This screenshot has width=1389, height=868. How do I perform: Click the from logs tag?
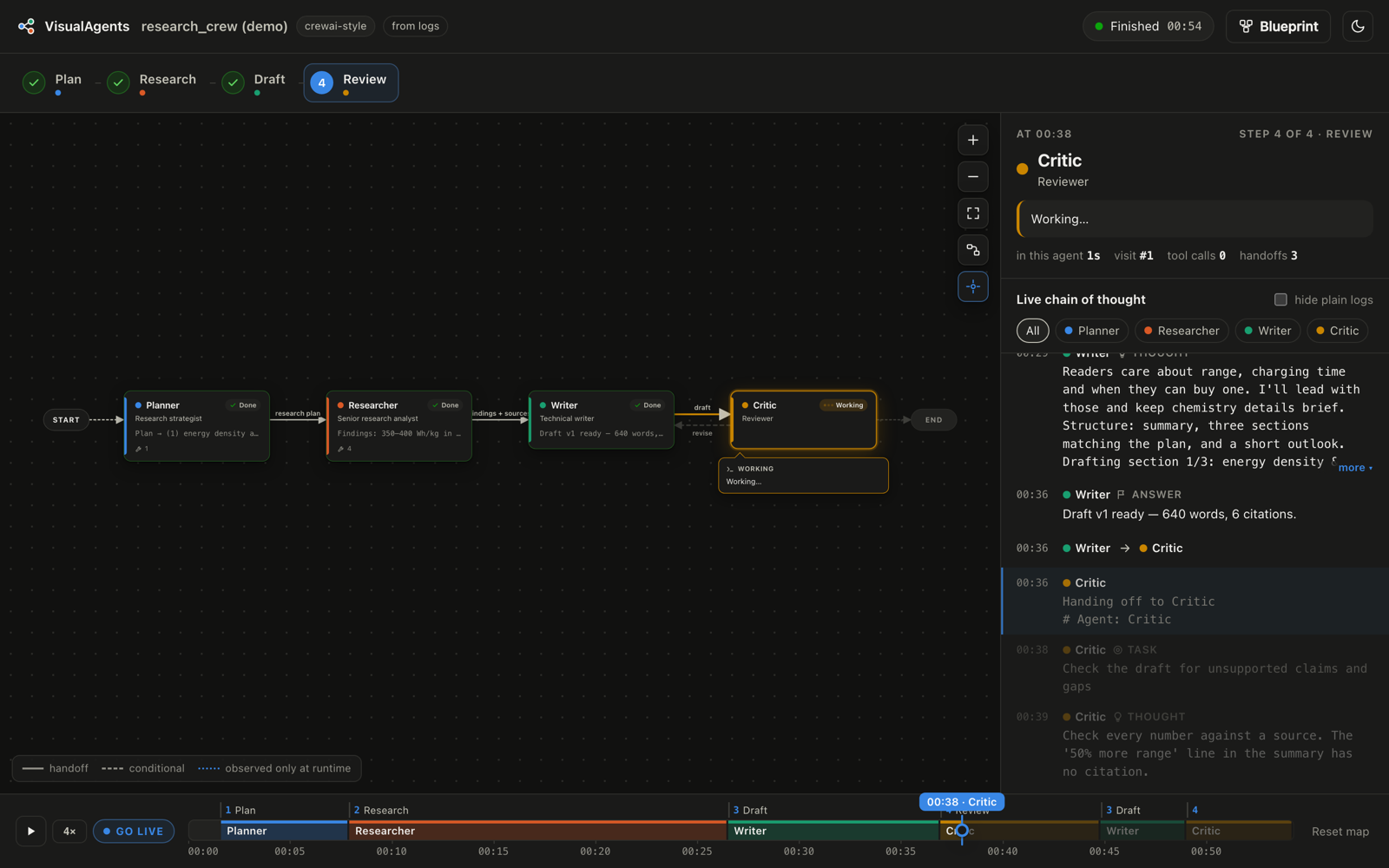[415, 26]
